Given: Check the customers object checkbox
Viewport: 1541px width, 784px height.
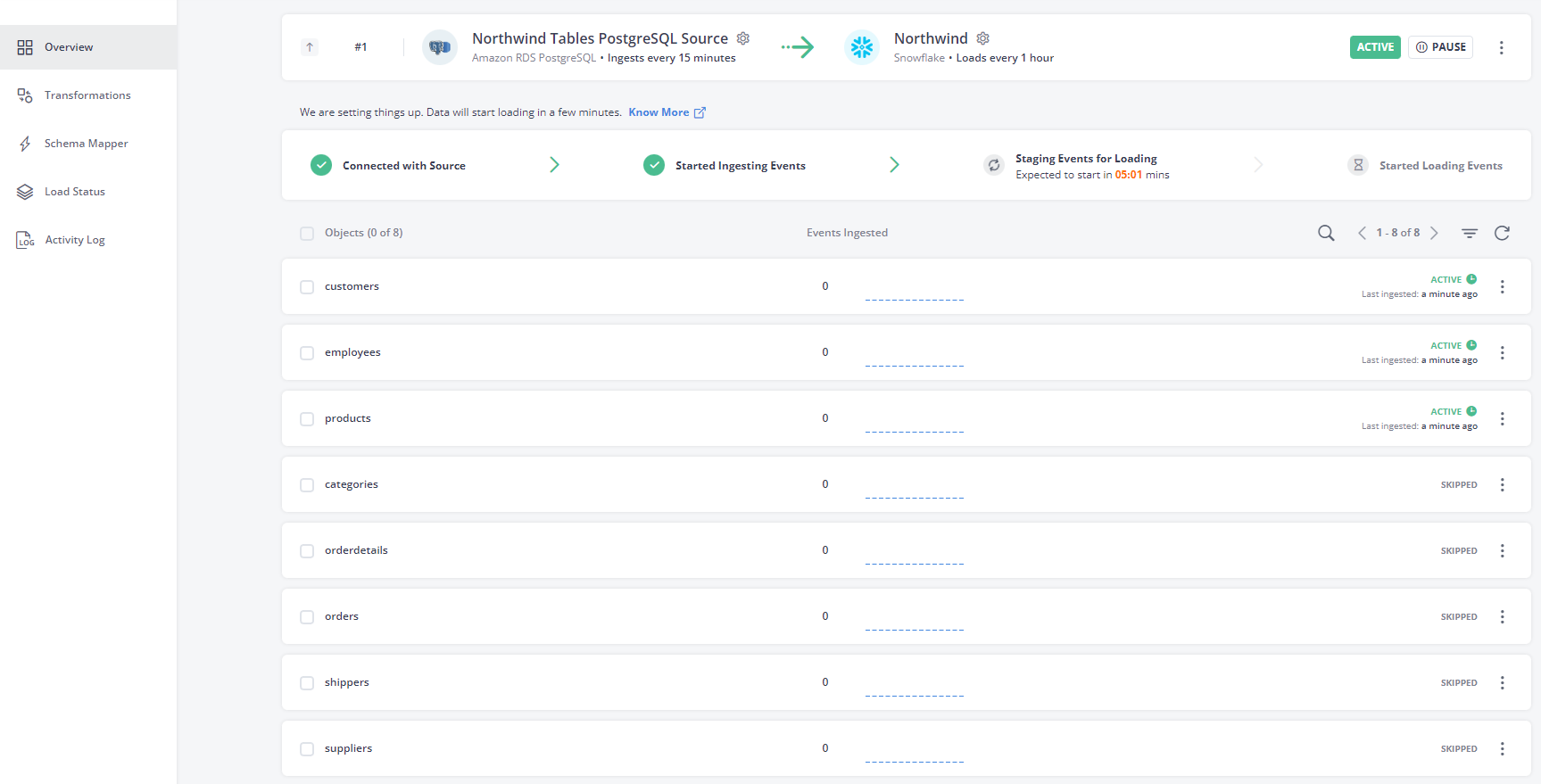Looking at the screenshot, I should 307,286.
